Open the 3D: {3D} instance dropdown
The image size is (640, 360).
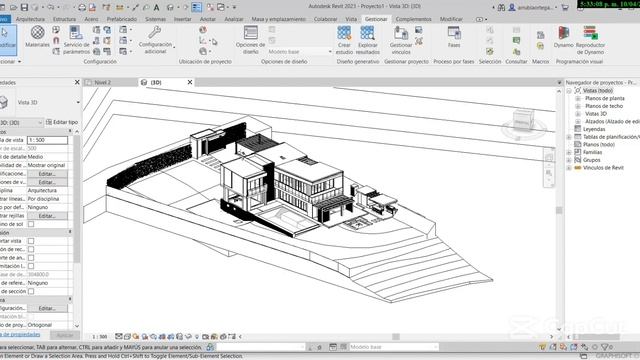tap(40, 122)
